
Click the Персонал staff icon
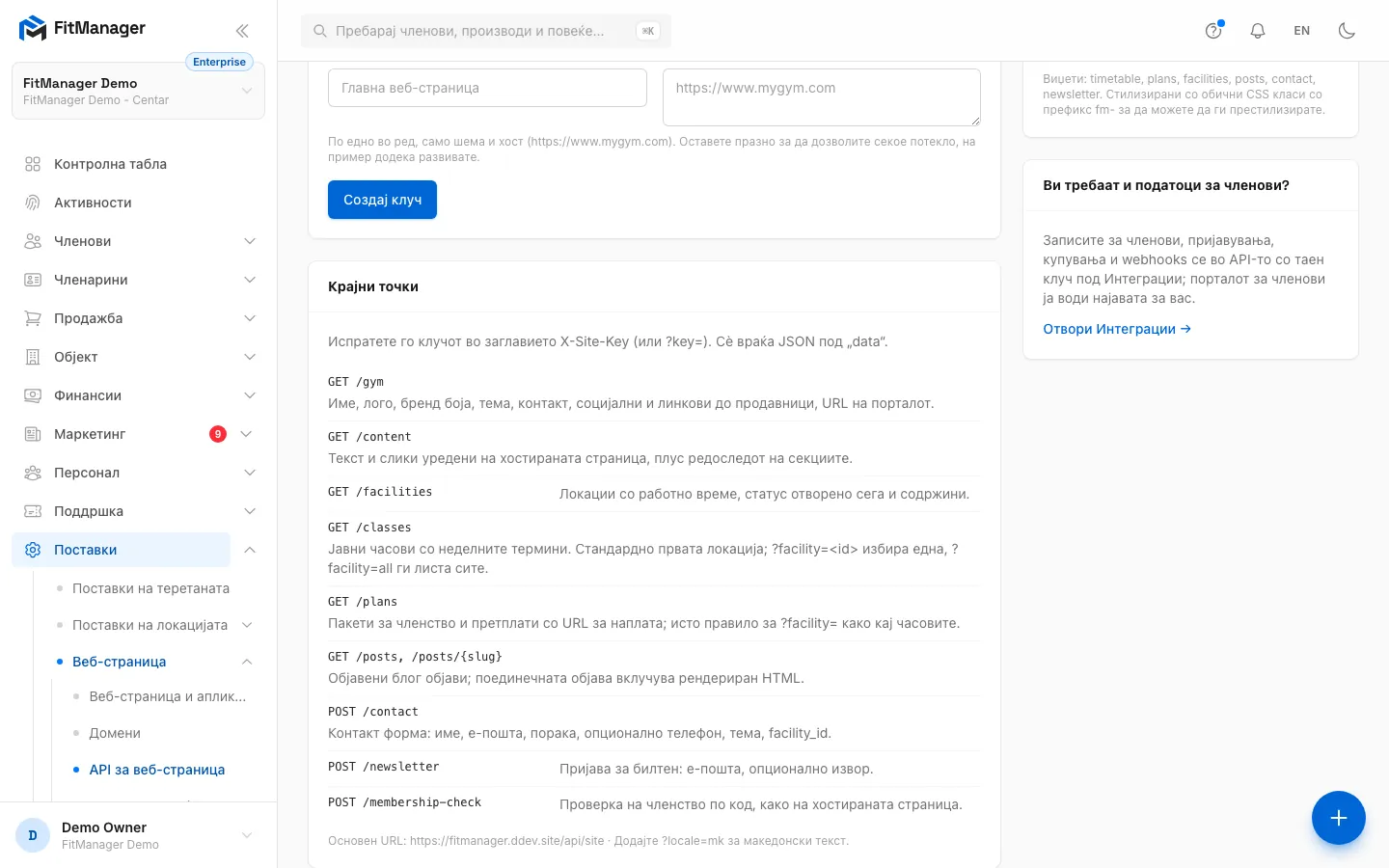coord(33,473)
